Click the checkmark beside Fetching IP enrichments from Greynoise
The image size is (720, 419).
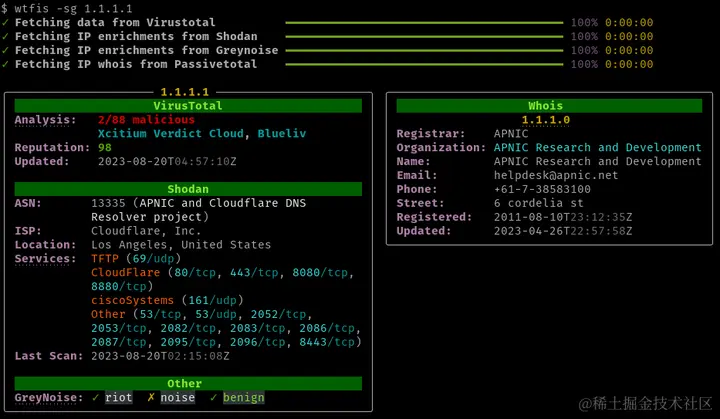point(5,50)
